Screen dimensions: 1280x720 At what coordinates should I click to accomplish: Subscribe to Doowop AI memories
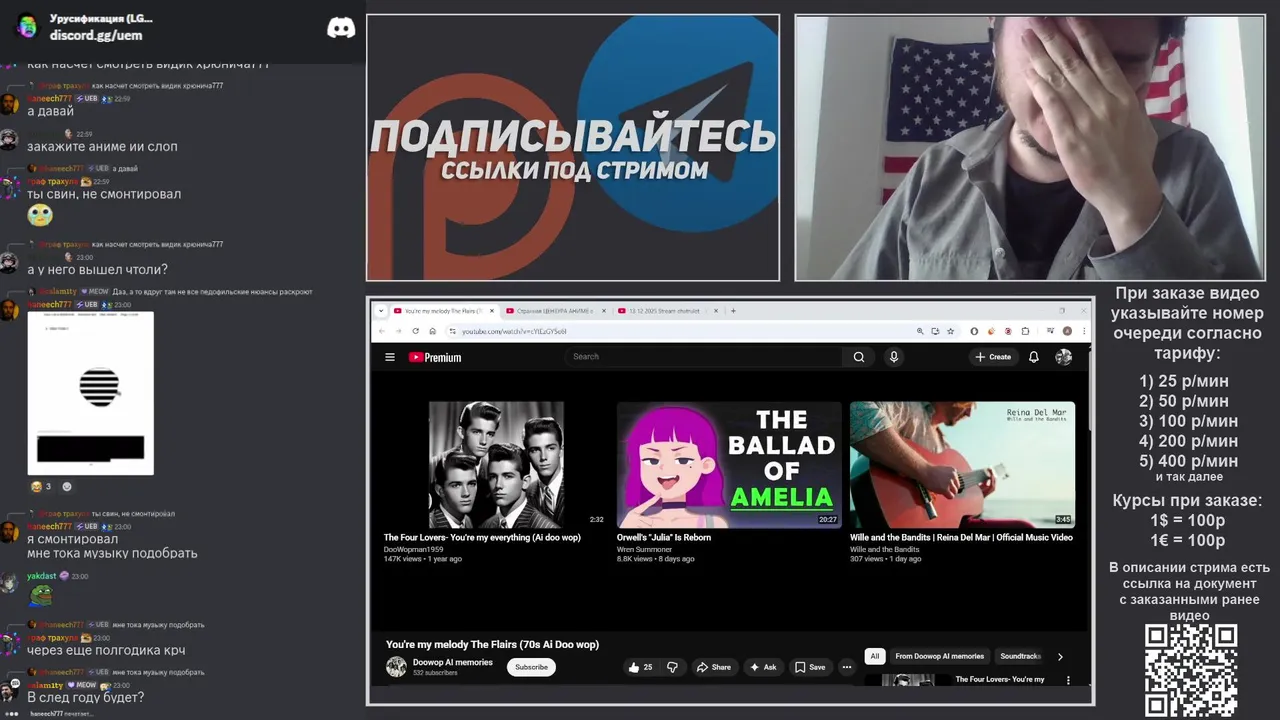coord(531,667)
